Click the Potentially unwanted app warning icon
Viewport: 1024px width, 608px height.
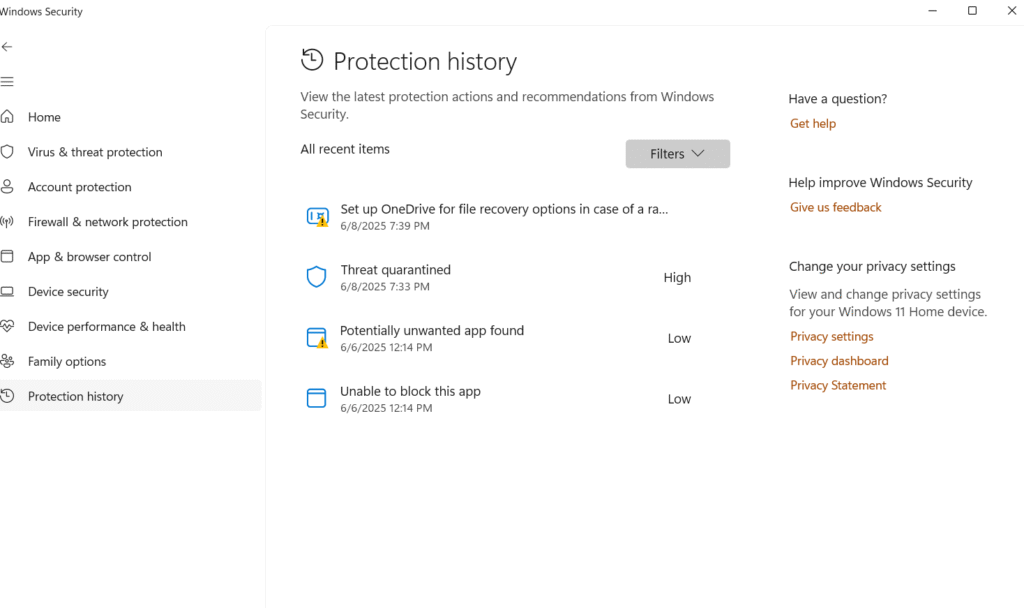click(317, 338)
